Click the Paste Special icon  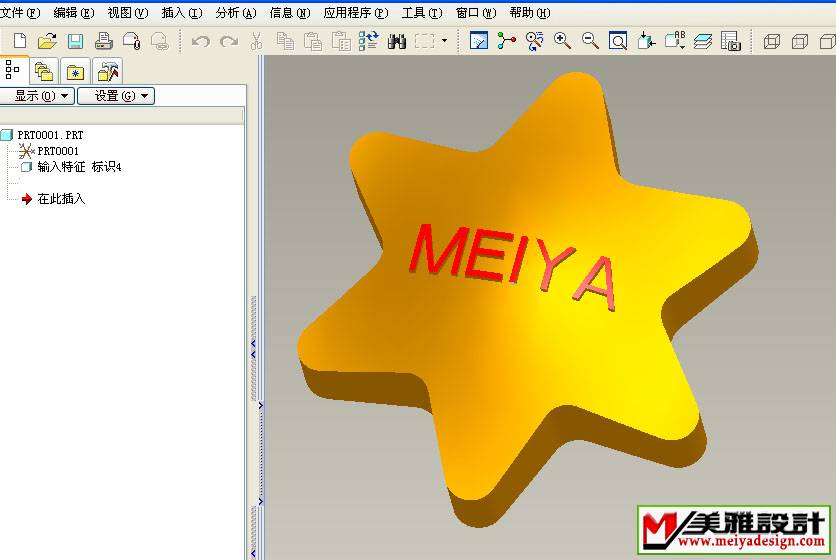tap(341, 41)
